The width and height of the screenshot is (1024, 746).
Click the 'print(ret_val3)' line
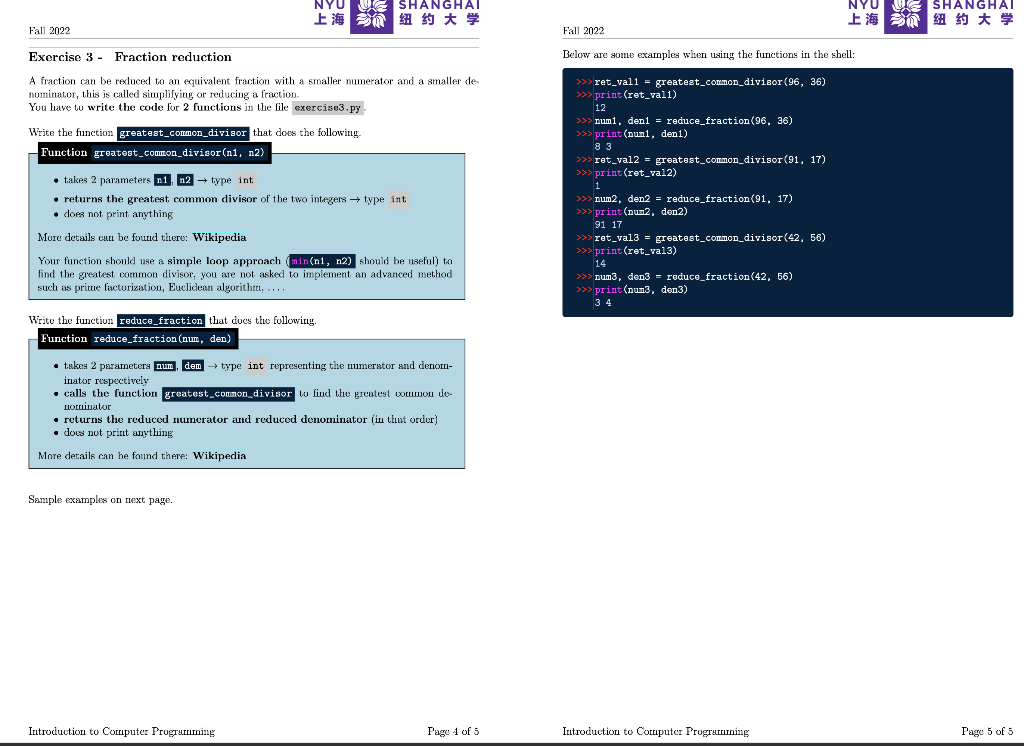coord(635,251)
